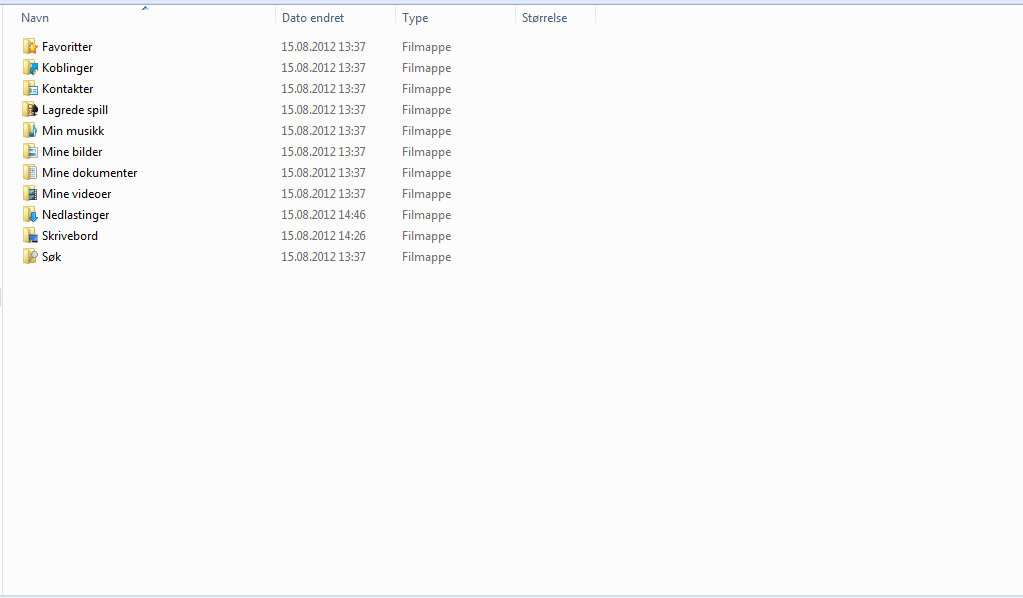Select the Lagrede spill folder icon
Screen dimensions: 1023x598
30,110
